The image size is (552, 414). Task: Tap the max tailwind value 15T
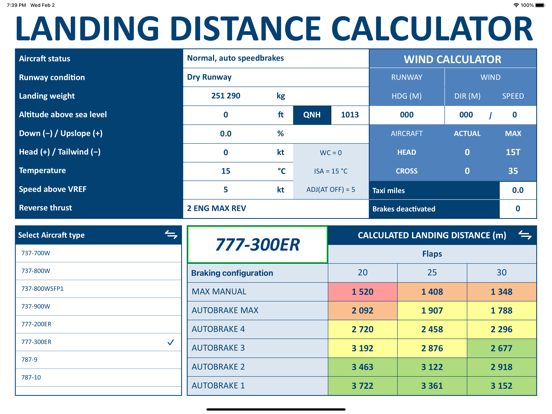coord(513,152)
